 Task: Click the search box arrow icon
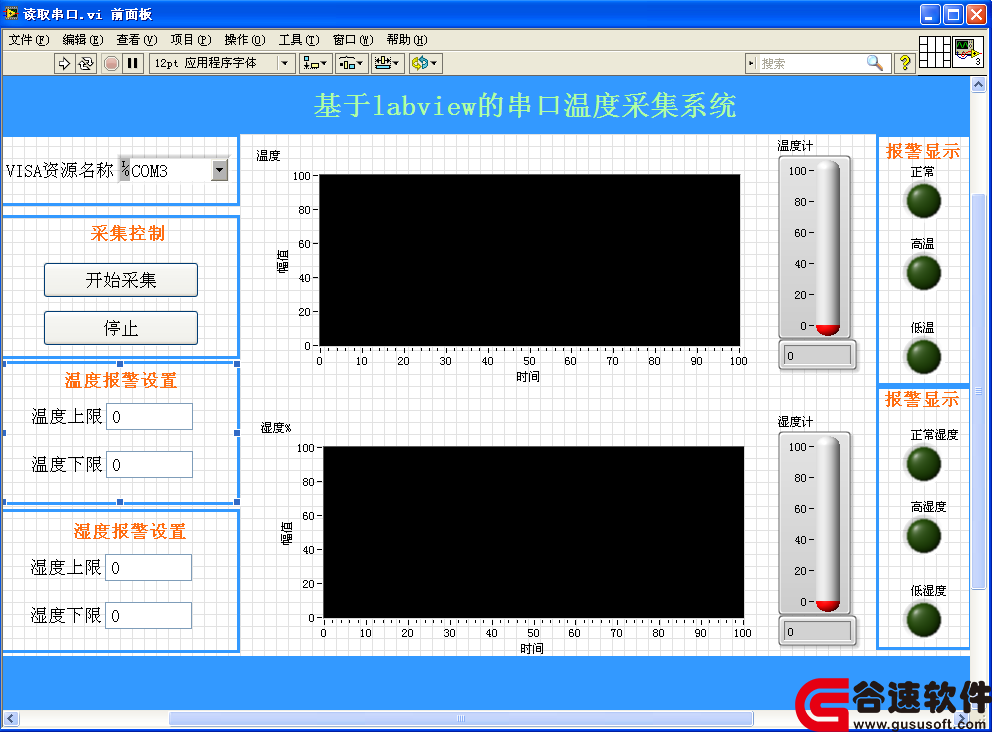click(x=752, y=63)
